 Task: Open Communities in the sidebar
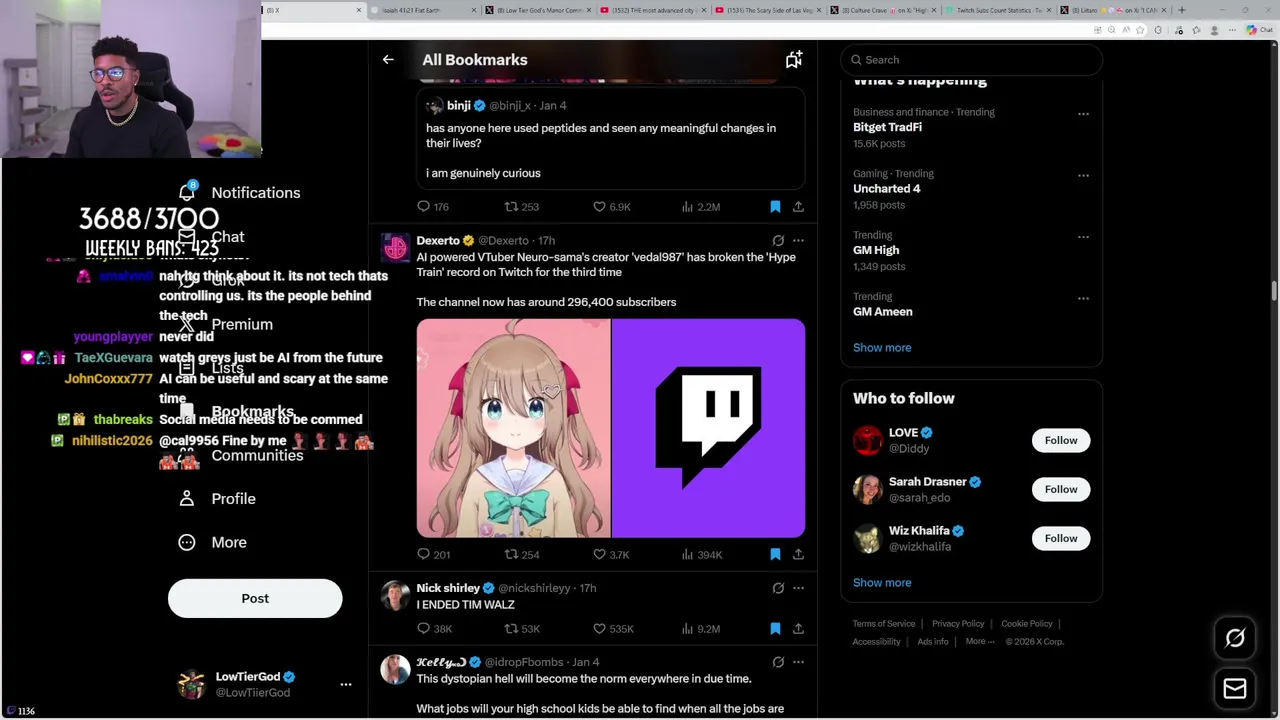point(240,455)
